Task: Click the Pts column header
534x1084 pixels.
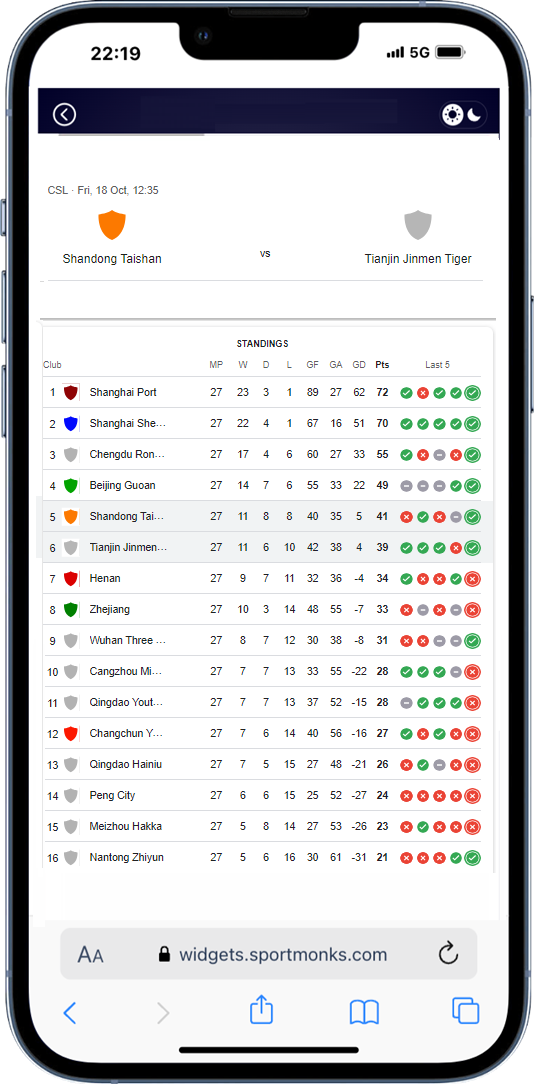Action: 382,365
